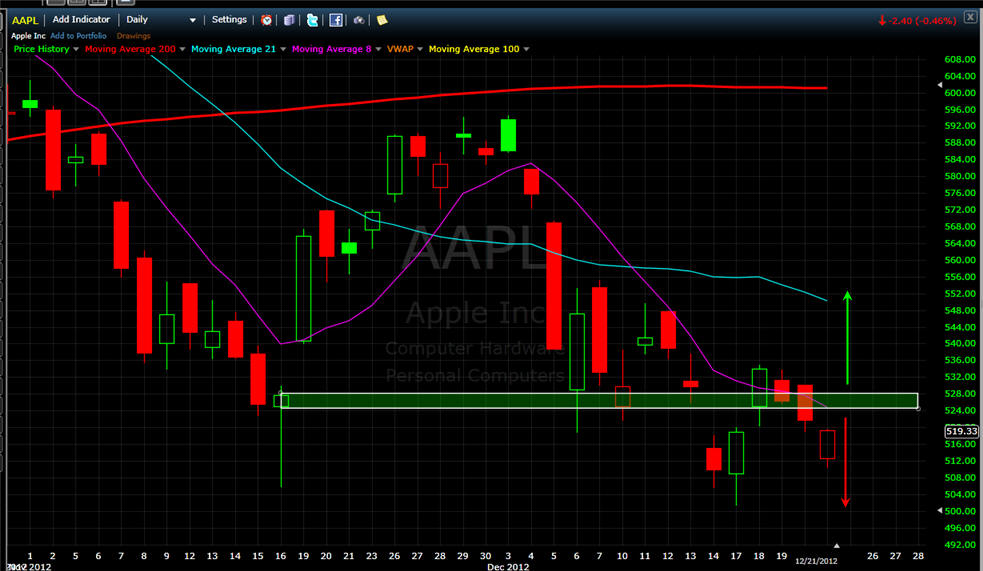Click the binoculars lookup icon
983x571 pixels.
[x=359, y=20]
